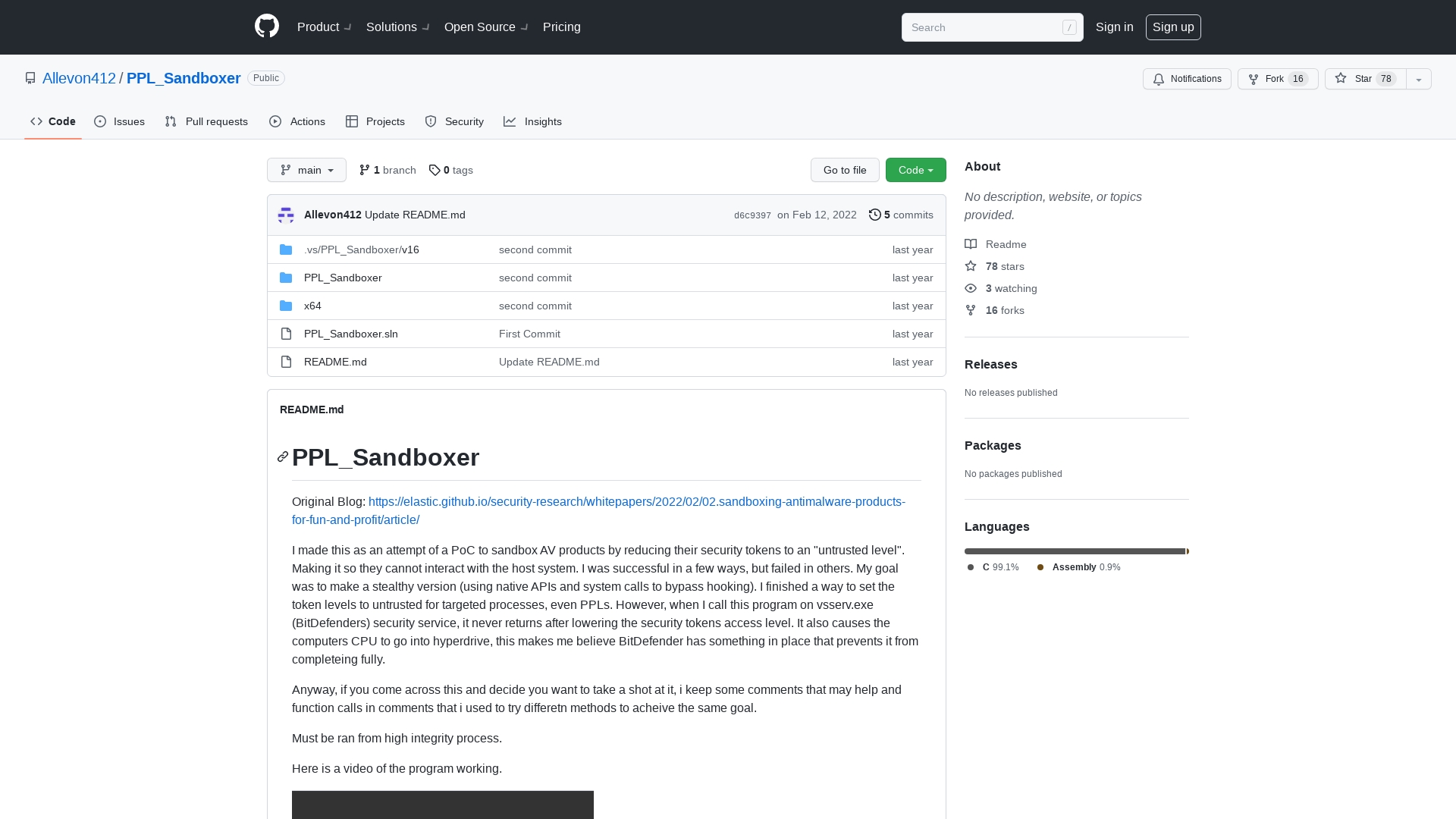Click the 'on Feb 12, 2022' commit date
This screenshot has width=1456, height=819.
(817, 215)
